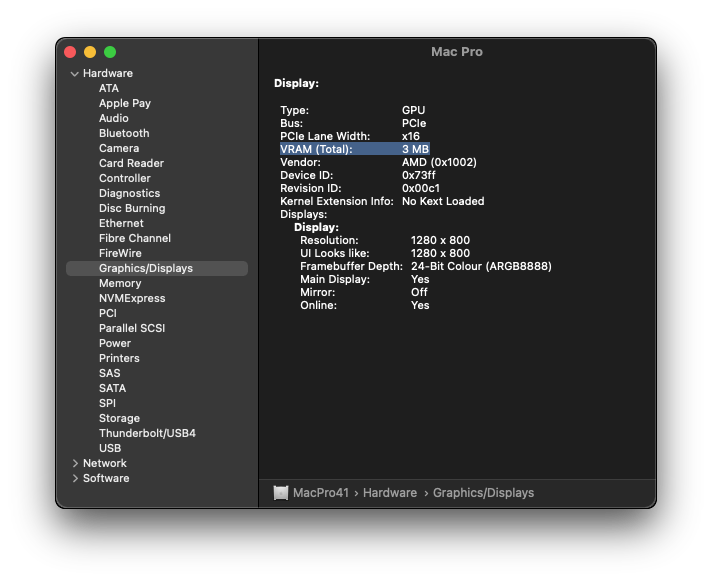The height and width of the screenshot is (582, 712).
Task: Click the UI Looks like 1280 x 800 value
Action: point(440,253)
